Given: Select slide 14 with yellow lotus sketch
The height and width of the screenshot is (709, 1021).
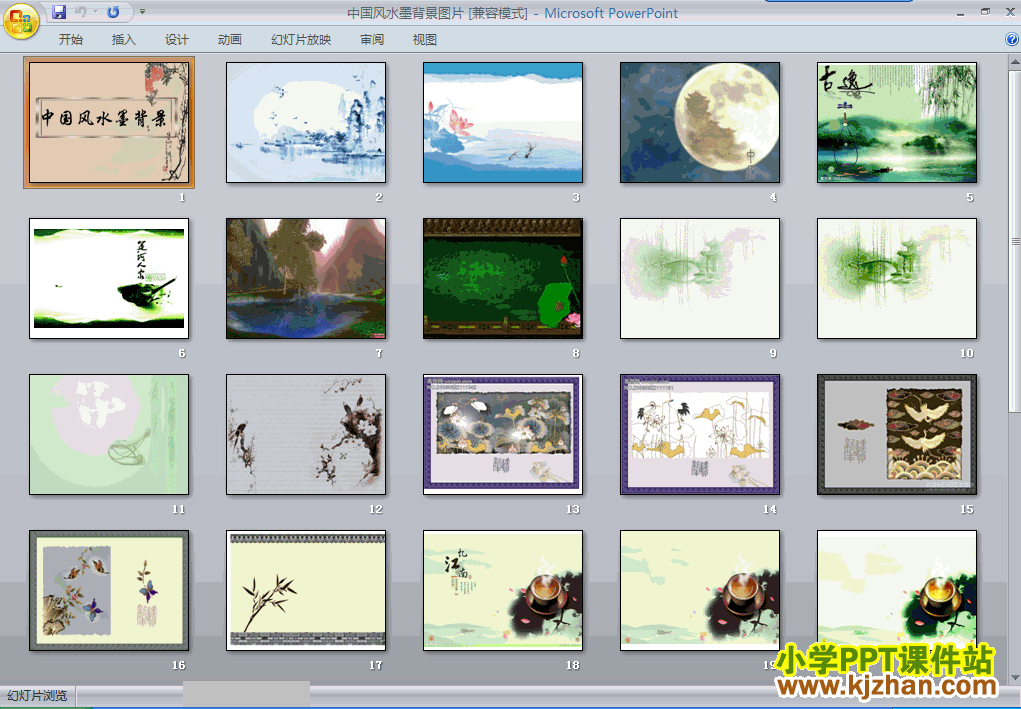Looking at the screenshot, I should (700, 434).
